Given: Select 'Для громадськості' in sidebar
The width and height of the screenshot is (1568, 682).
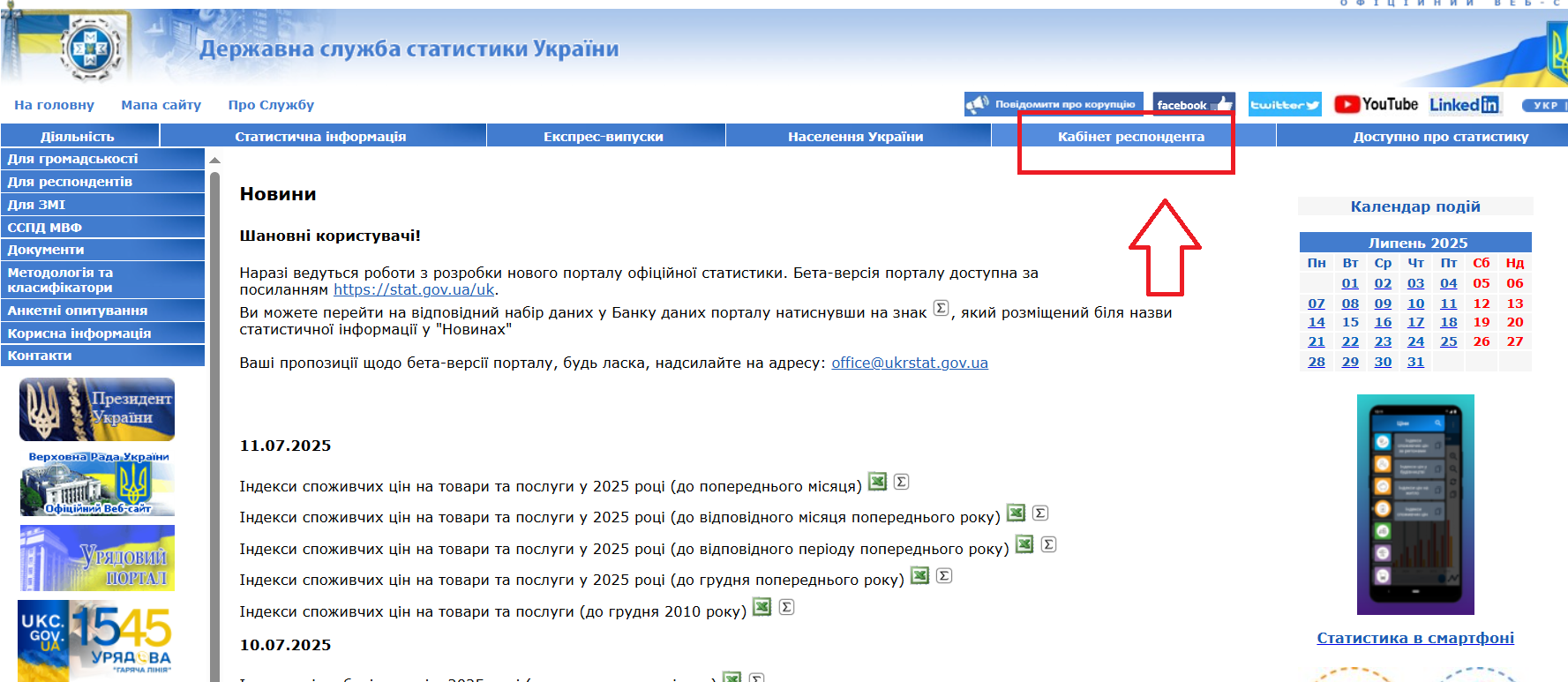Looking at the screenshot, I should (102, 159).
